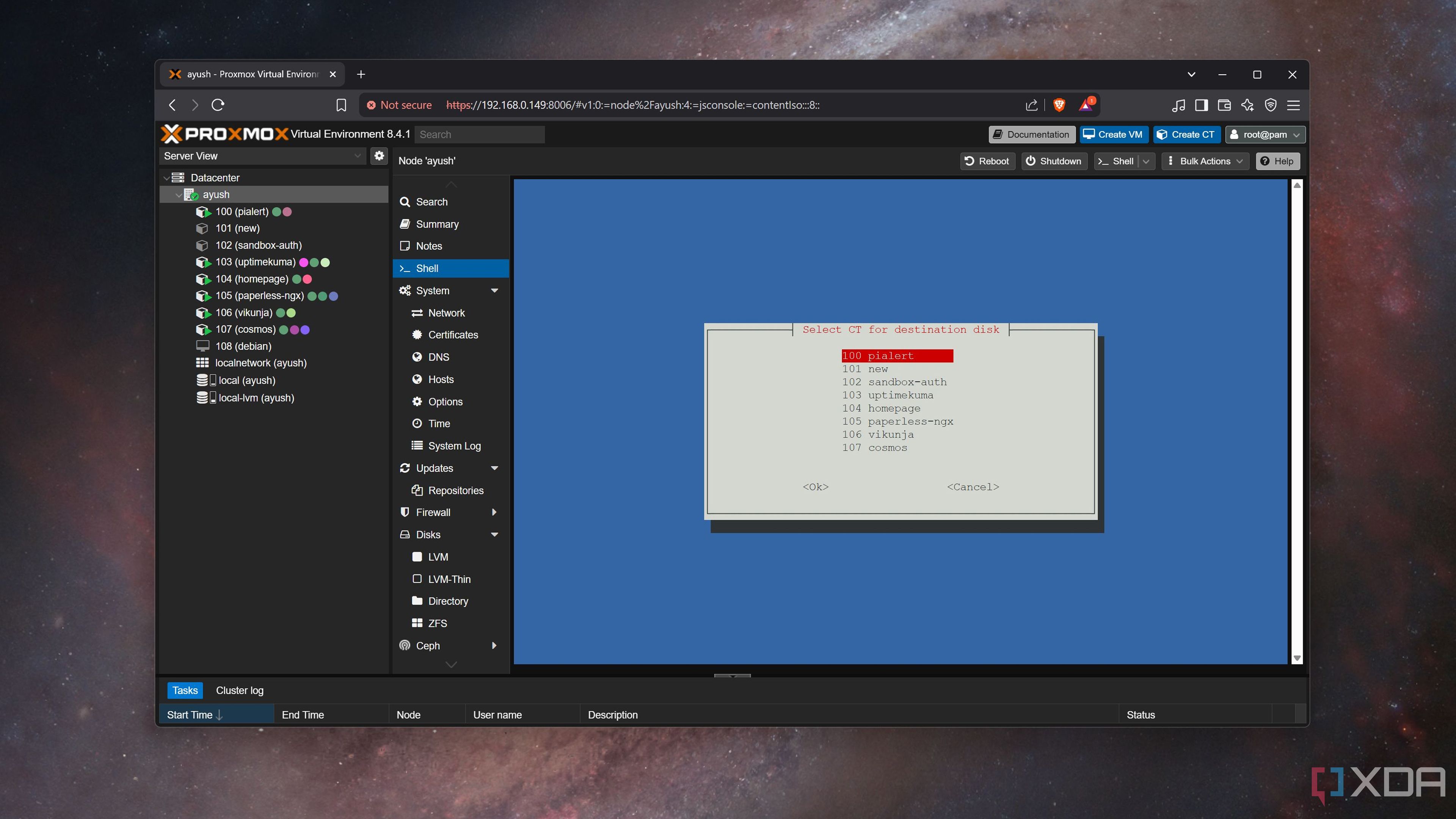Open Brave VPN shield icon
The height and width of the screenshot is (819, 1456).
coord(1271,105)
